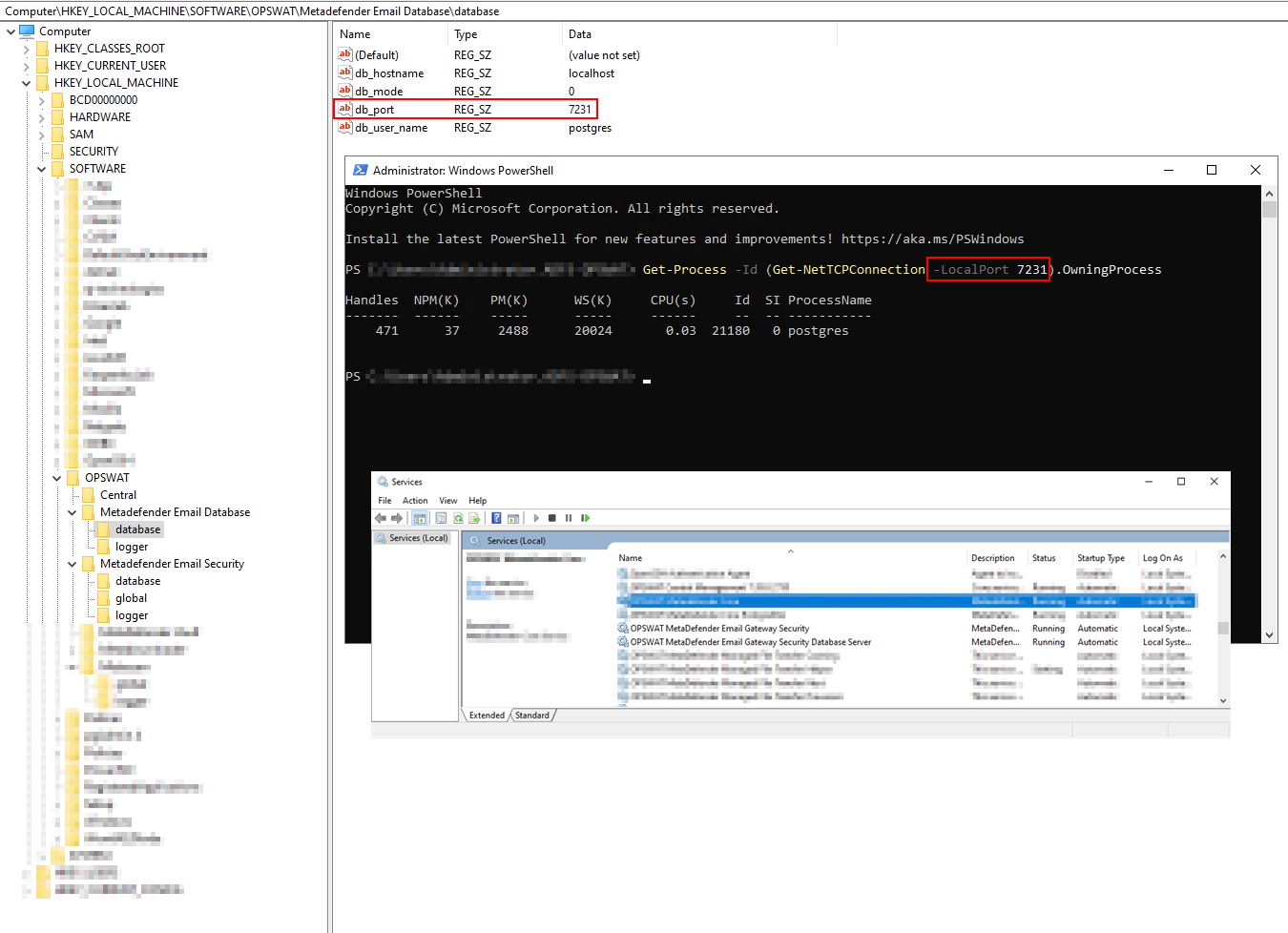Image resolution: width=1288 pixels, height=933 pixels.
Task: Click the Stop Service toolbar icon
Action: click(551, 518)
